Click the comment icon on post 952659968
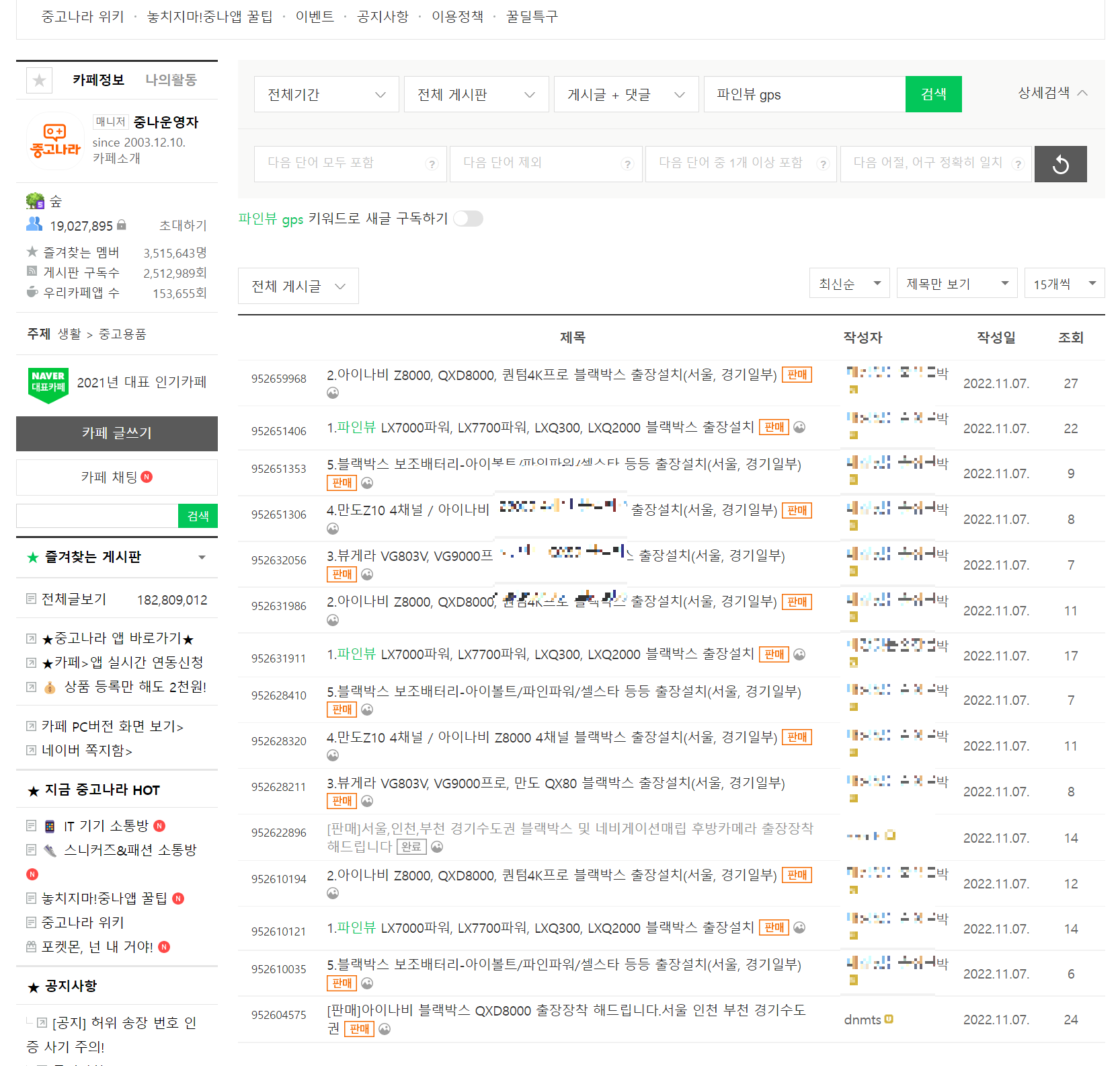 coord(333,393)
